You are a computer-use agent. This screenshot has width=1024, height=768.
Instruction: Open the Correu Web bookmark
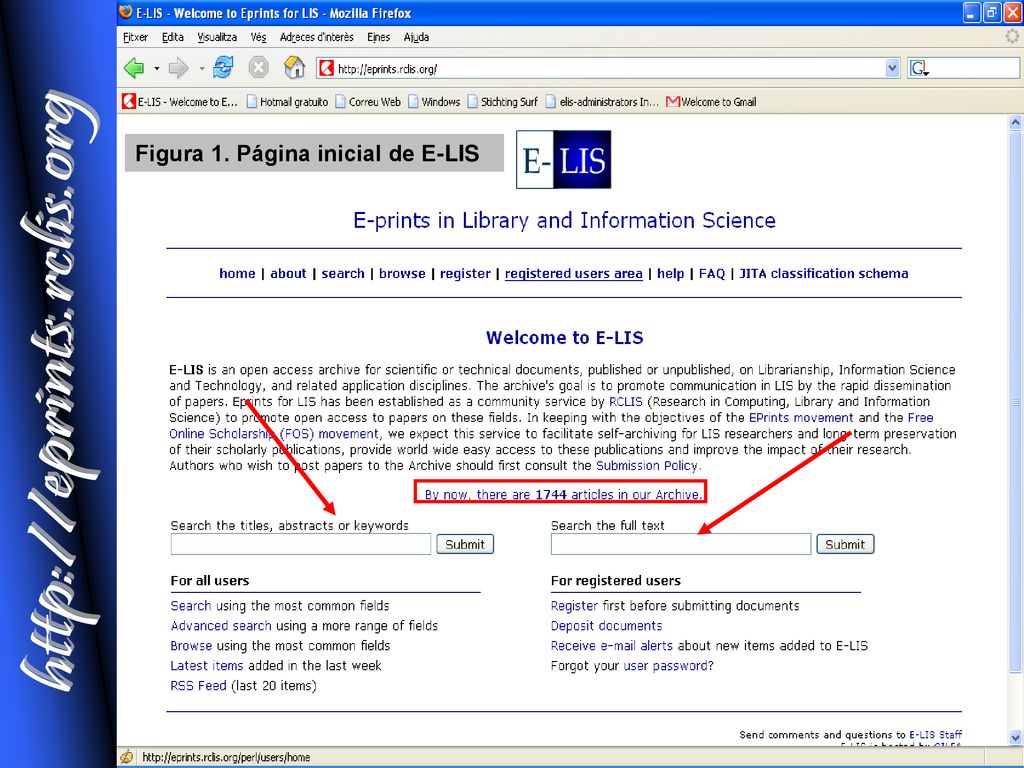pos(368,102)
